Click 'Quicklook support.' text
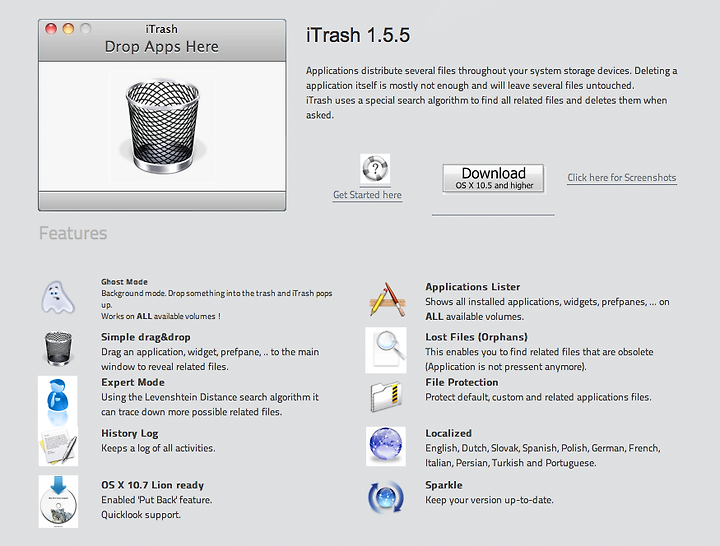Viewport: 720px width, 546px height. coord(141,514)
